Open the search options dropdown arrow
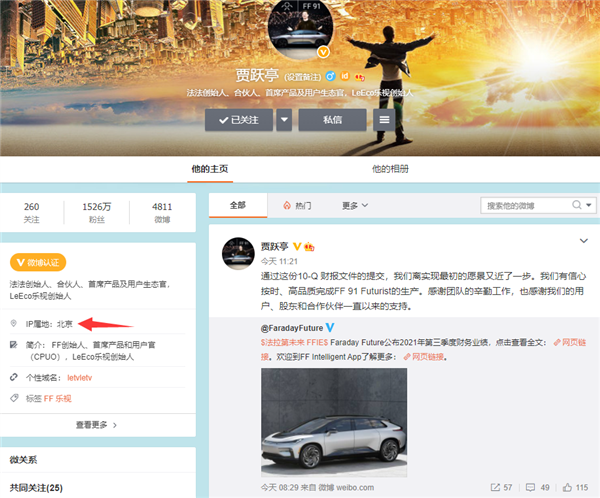The width and height of the screenshot is (600, 498). point(589,205)
